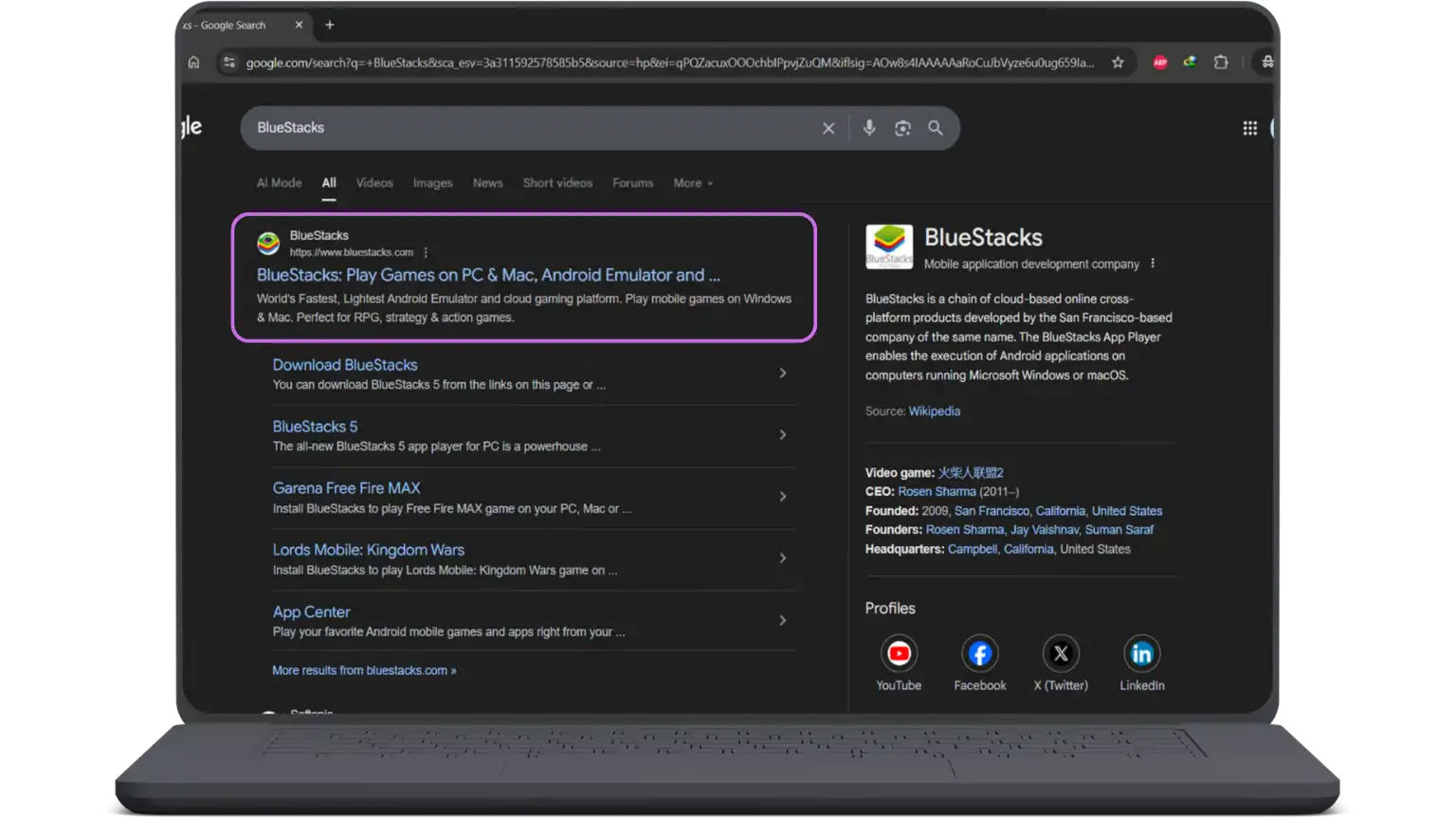Click the magnifying glass search icon

[x=936, y=128]
